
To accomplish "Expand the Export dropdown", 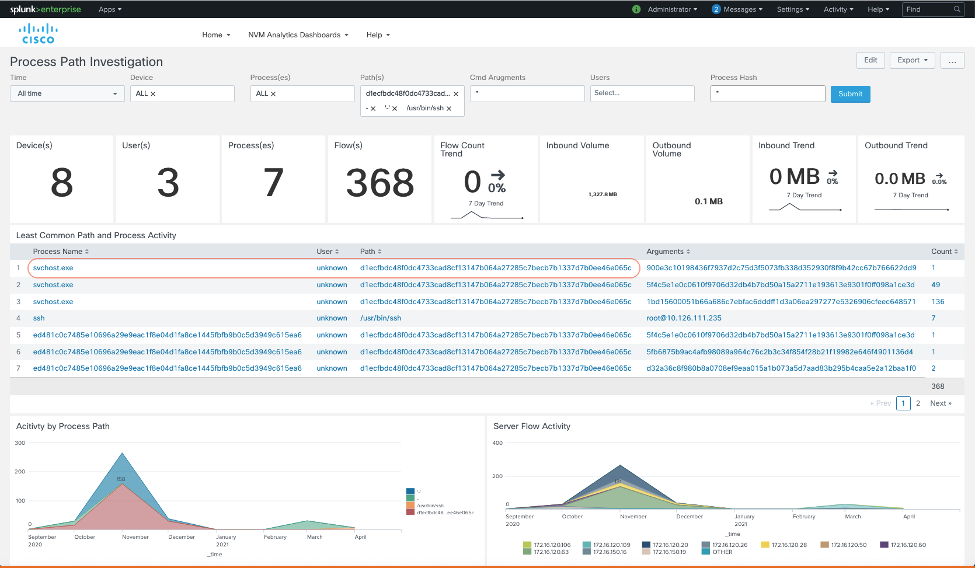I will coord(912,60).
